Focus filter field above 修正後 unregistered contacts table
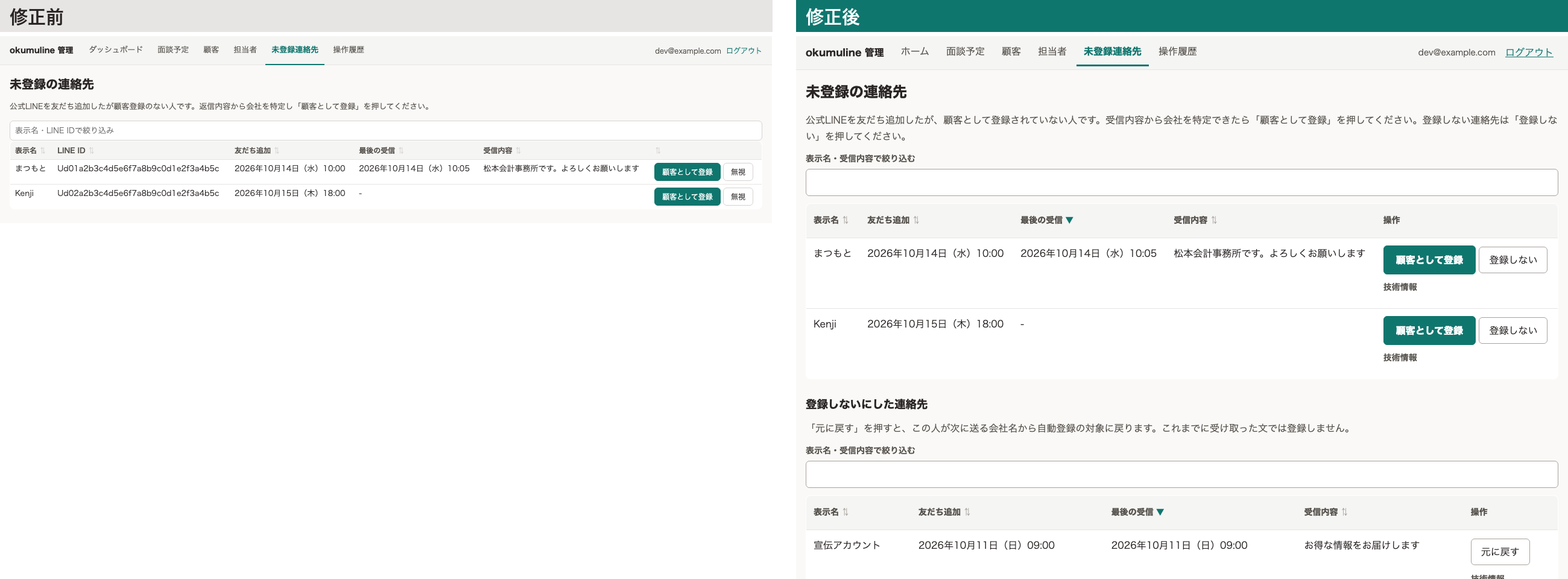 click(x=1181, y=183)
